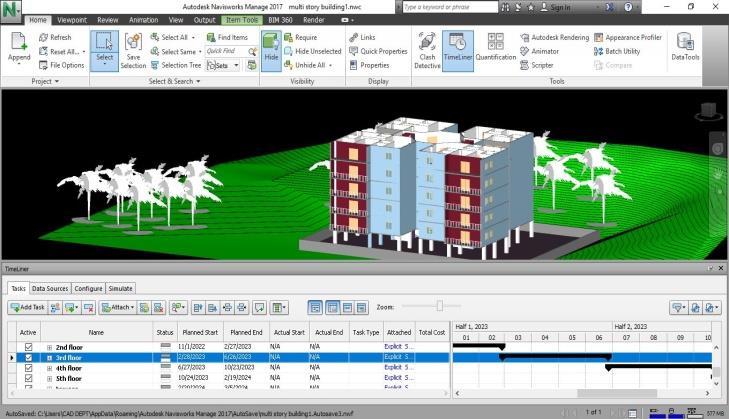
Task: Expand the 3rd floor task row
Action: [x=49, y=358]
